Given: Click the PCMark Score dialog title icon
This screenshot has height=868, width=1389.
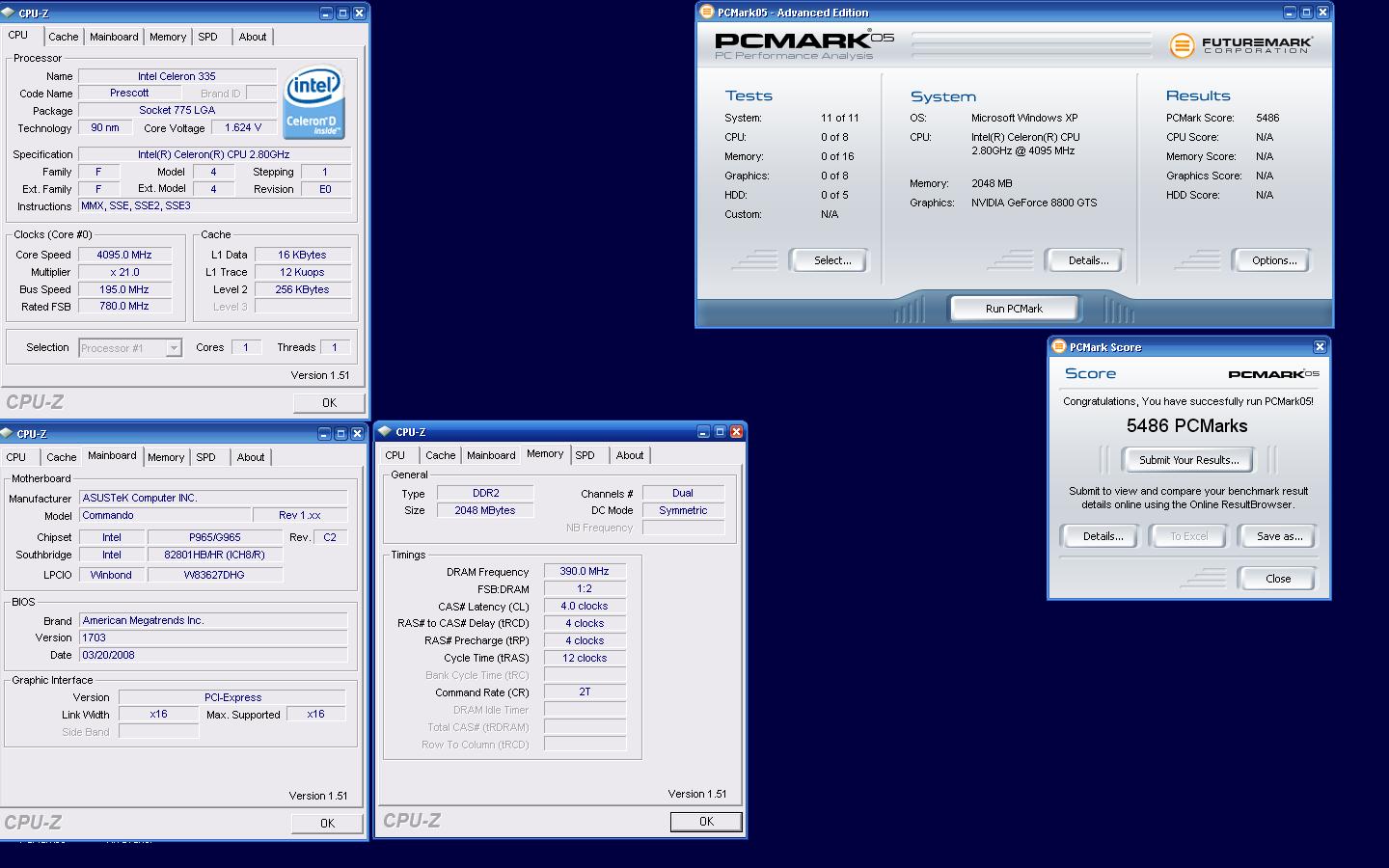Looking at the screenshot, I should 1059,347.
